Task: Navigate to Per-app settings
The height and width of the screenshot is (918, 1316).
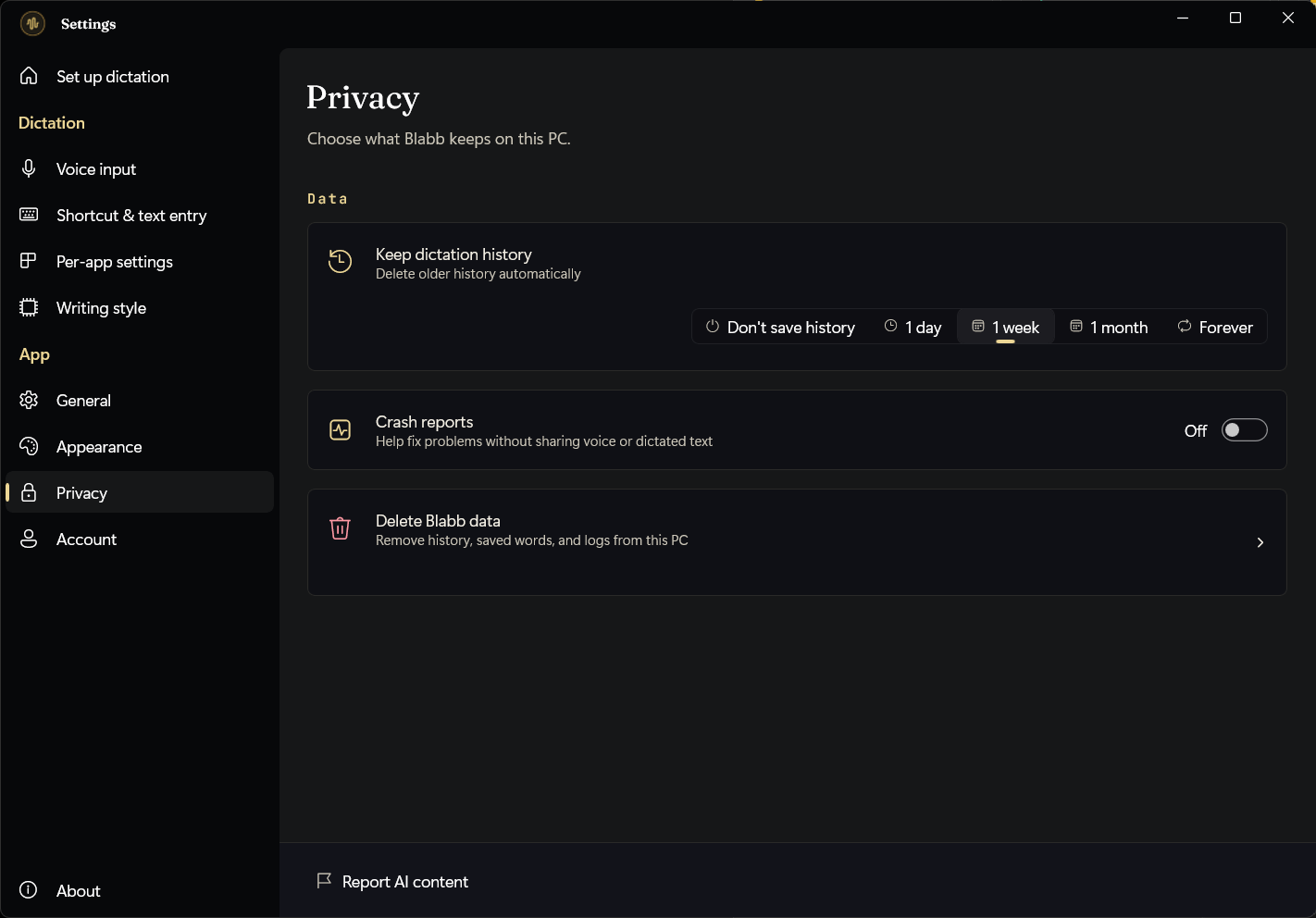Action: 140,261
